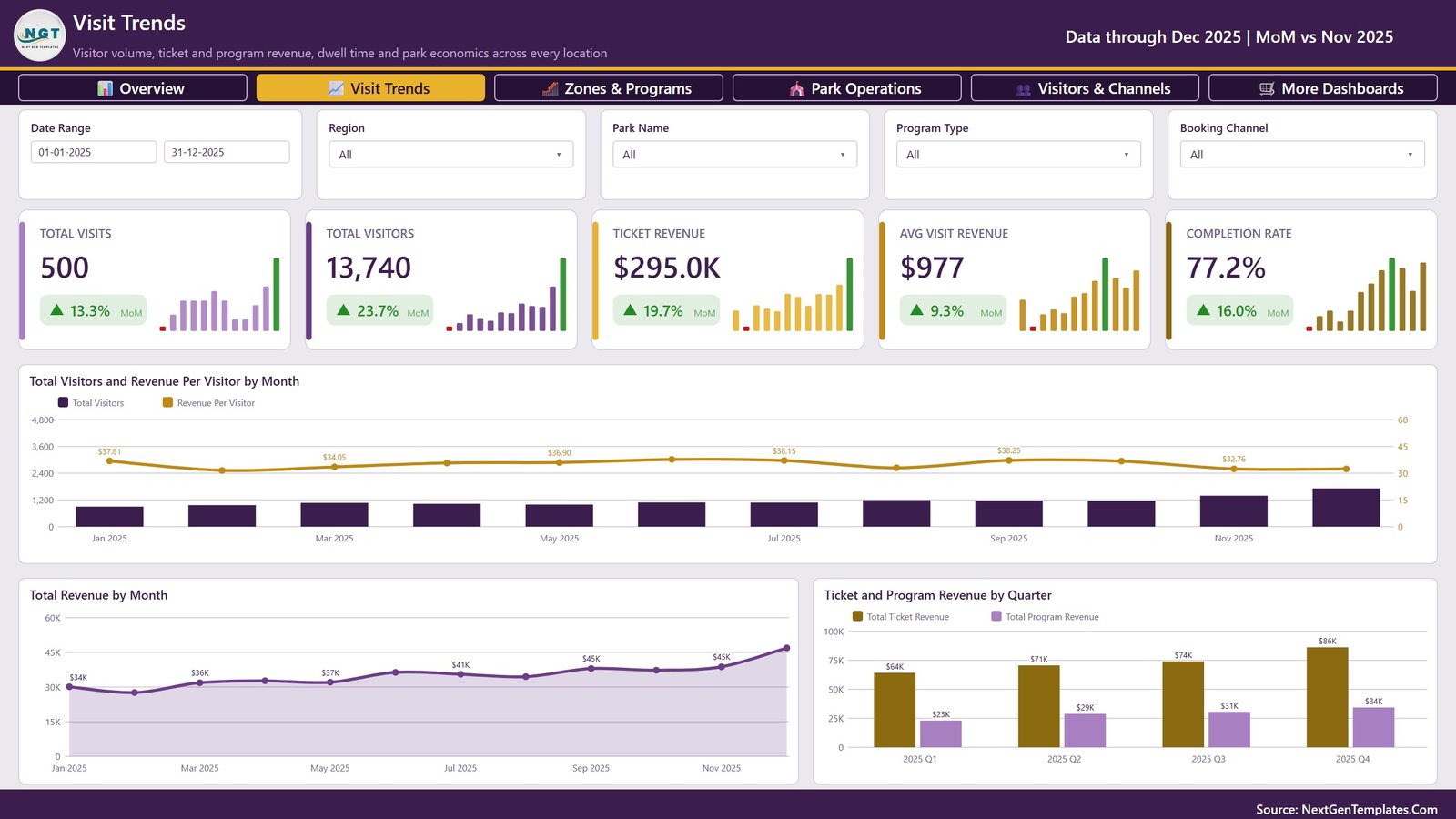The width and height of the screenshot is (1456, 819).
Task: Click the Total Visitors value 13,740
Action: click(369, 268)
